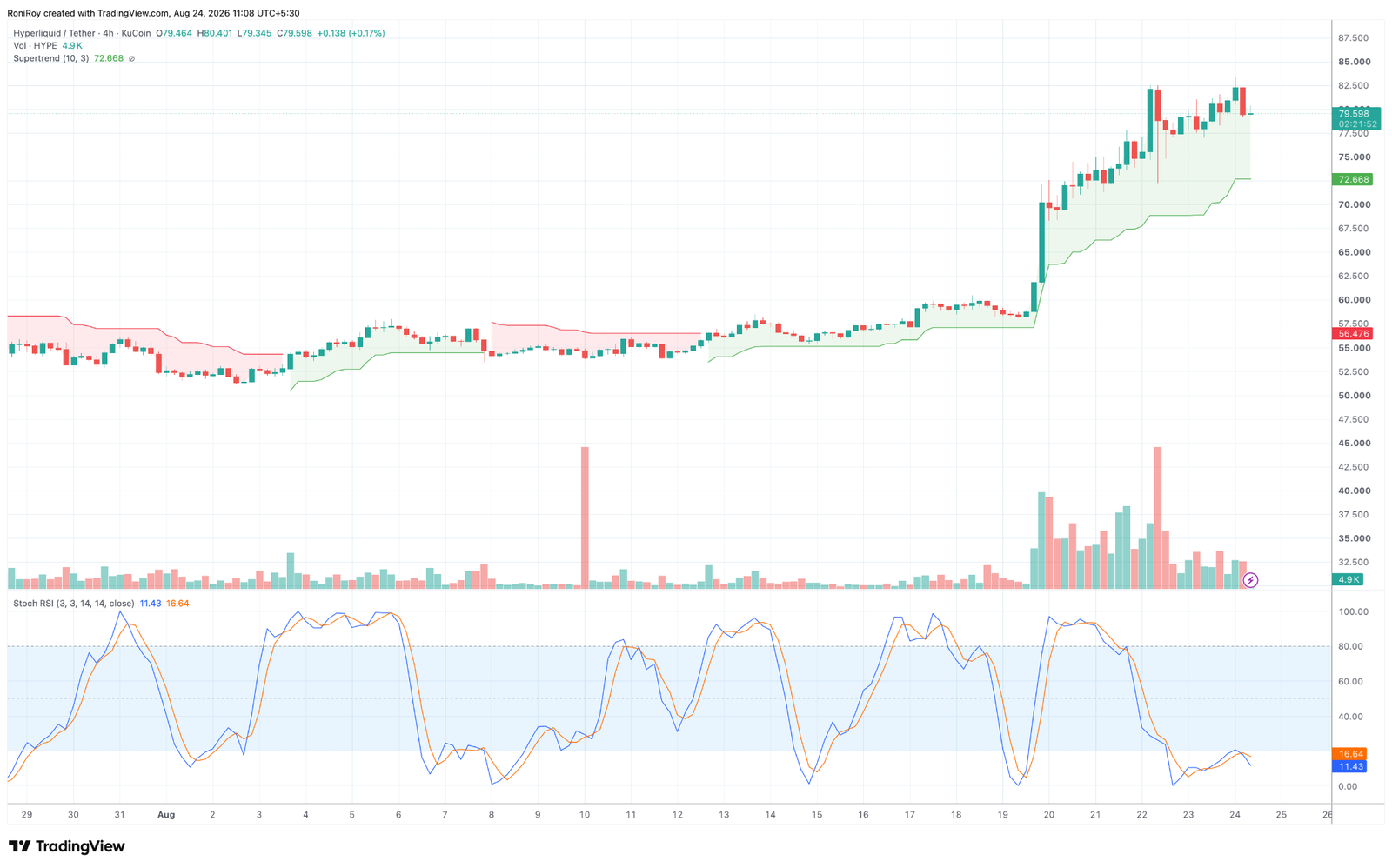Click the Vol · HYPE indicator label
The width and height of the screenshot is (1392, 868).
(35, 45)
